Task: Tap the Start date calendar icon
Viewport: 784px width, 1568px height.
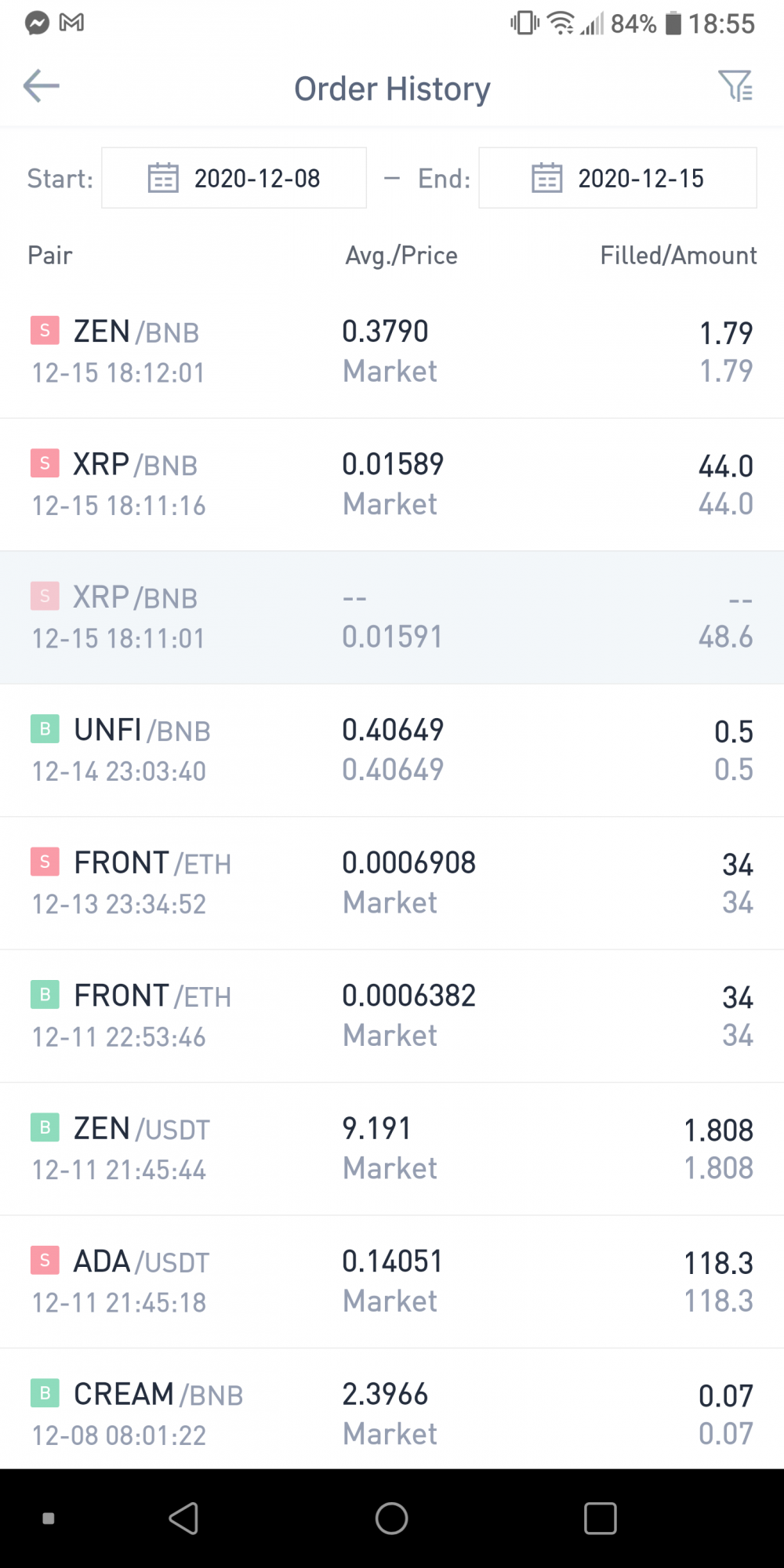Action: 163,178
